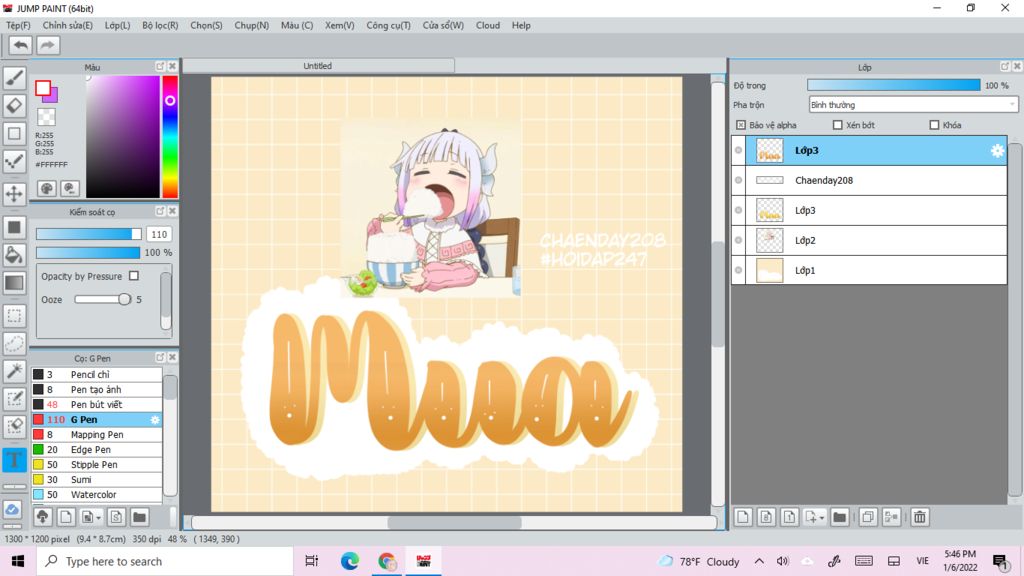
Task: Delete the layer with trash icon
Action: click(920, 517)
